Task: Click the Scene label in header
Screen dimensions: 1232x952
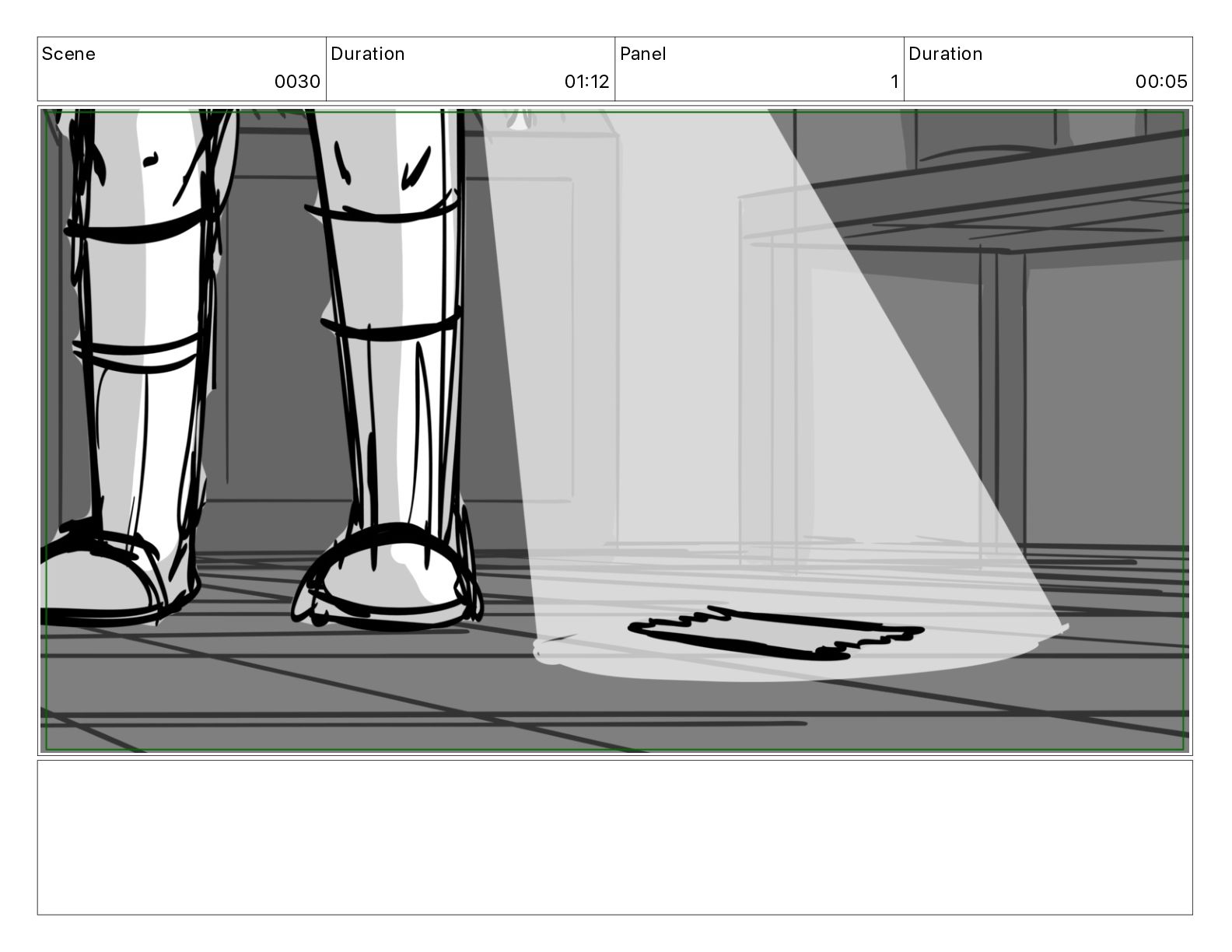Action: click(68, 54)
